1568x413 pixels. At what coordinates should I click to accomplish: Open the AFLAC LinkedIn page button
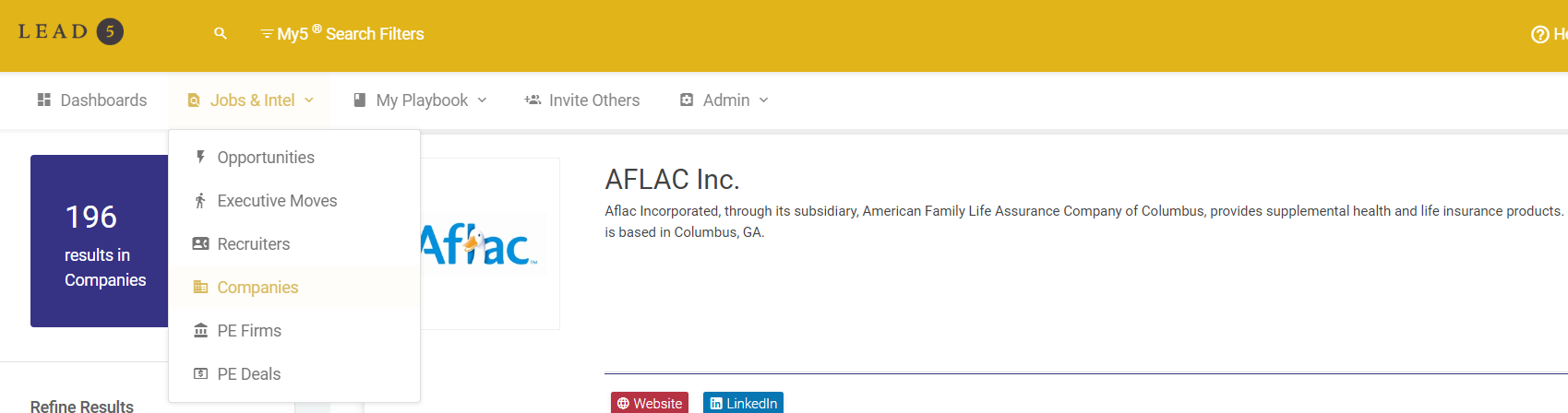click(x=743, y=403)
